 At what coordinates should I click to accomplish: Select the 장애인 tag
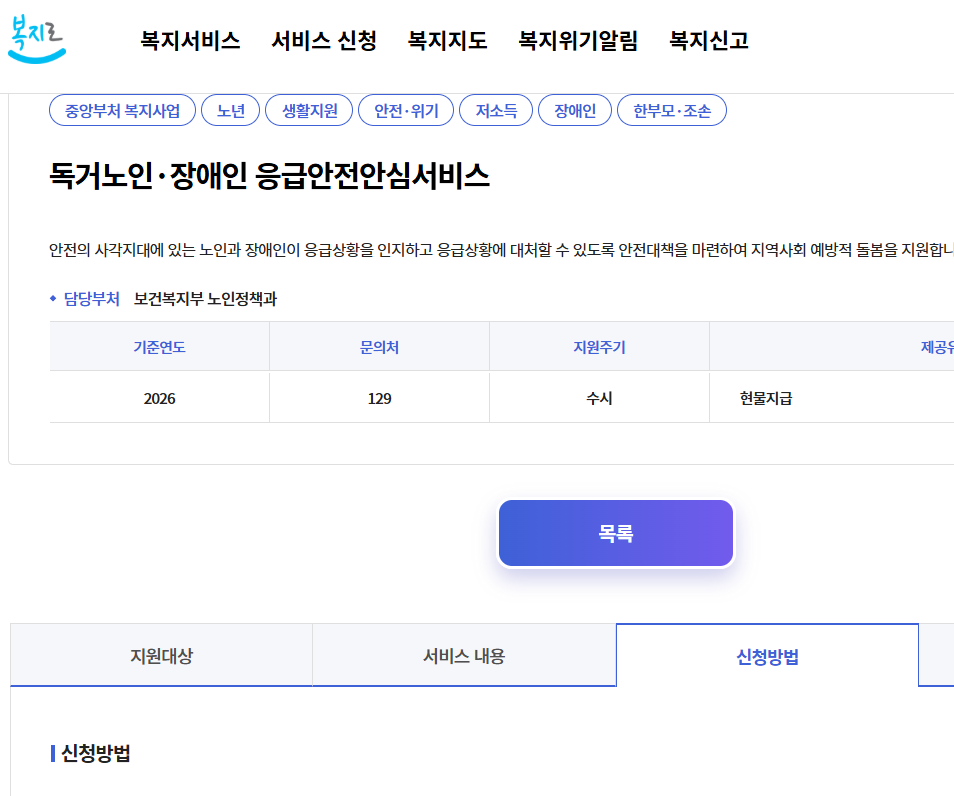[x=574, y=110]
